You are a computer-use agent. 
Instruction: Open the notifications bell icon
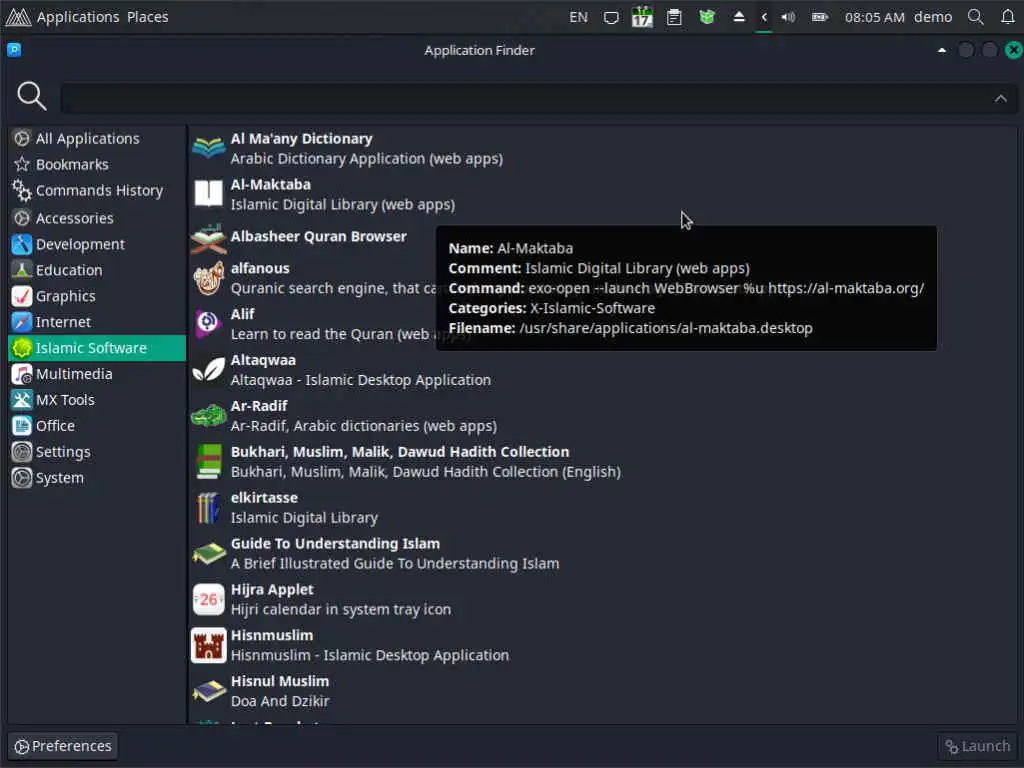click(x=1008, y=17)
